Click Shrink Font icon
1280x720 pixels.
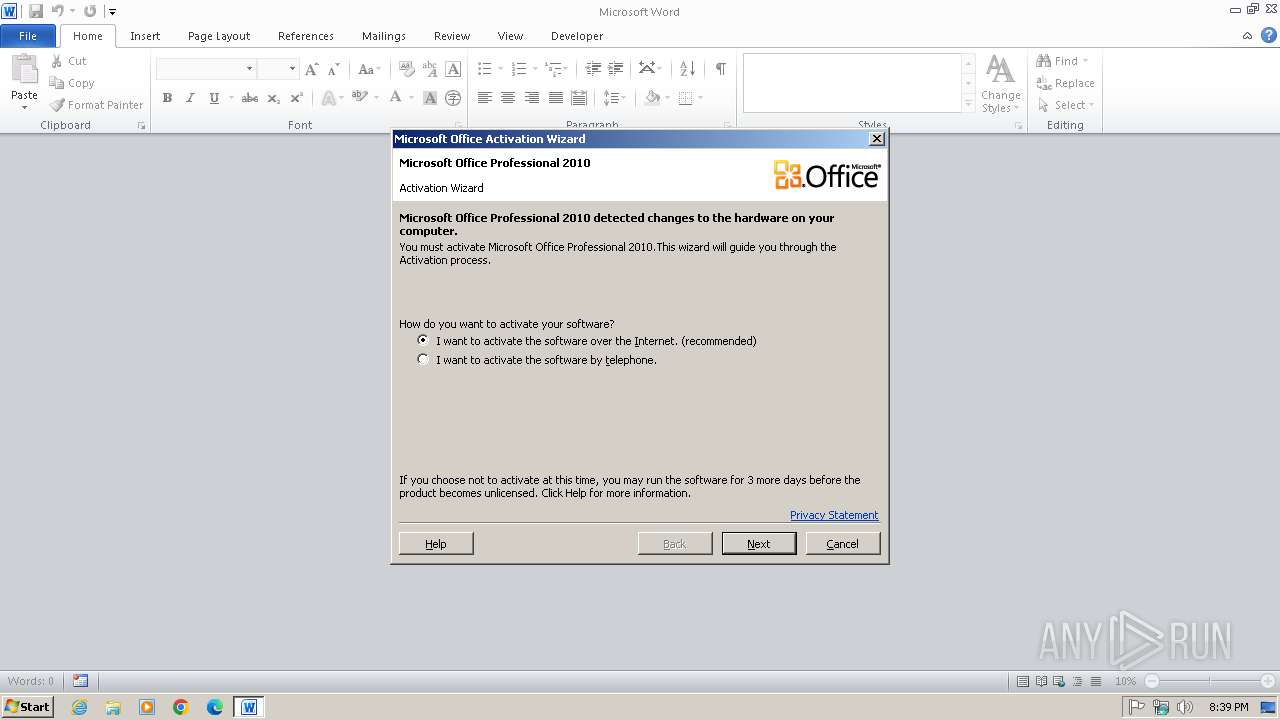click(333, 69)
